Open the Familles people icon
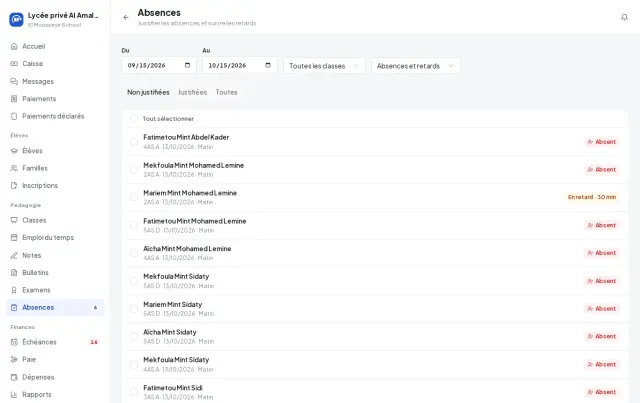 tap(14, 168)
